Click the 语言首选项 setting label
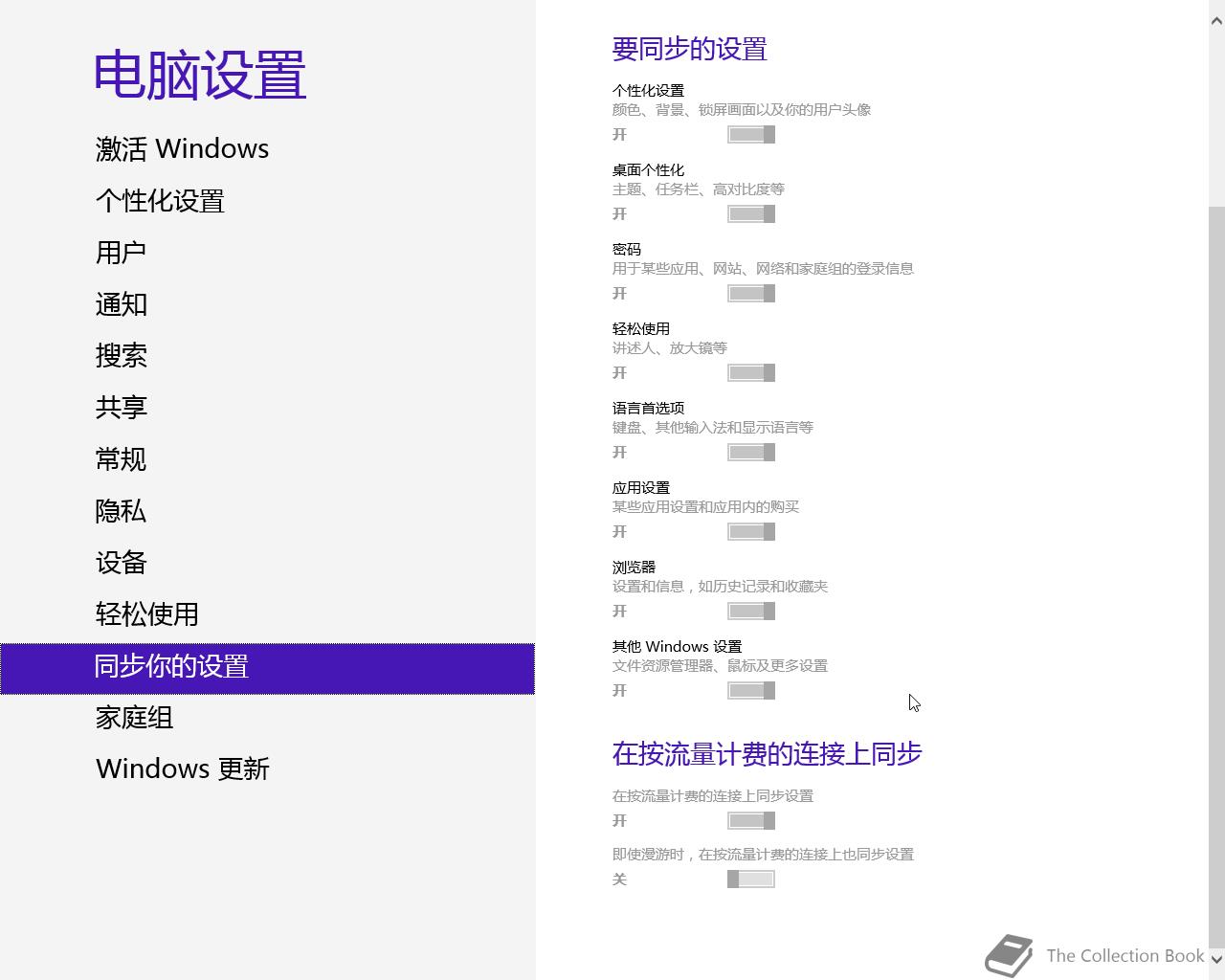The image size is (1225, 980). pos(648,409)
